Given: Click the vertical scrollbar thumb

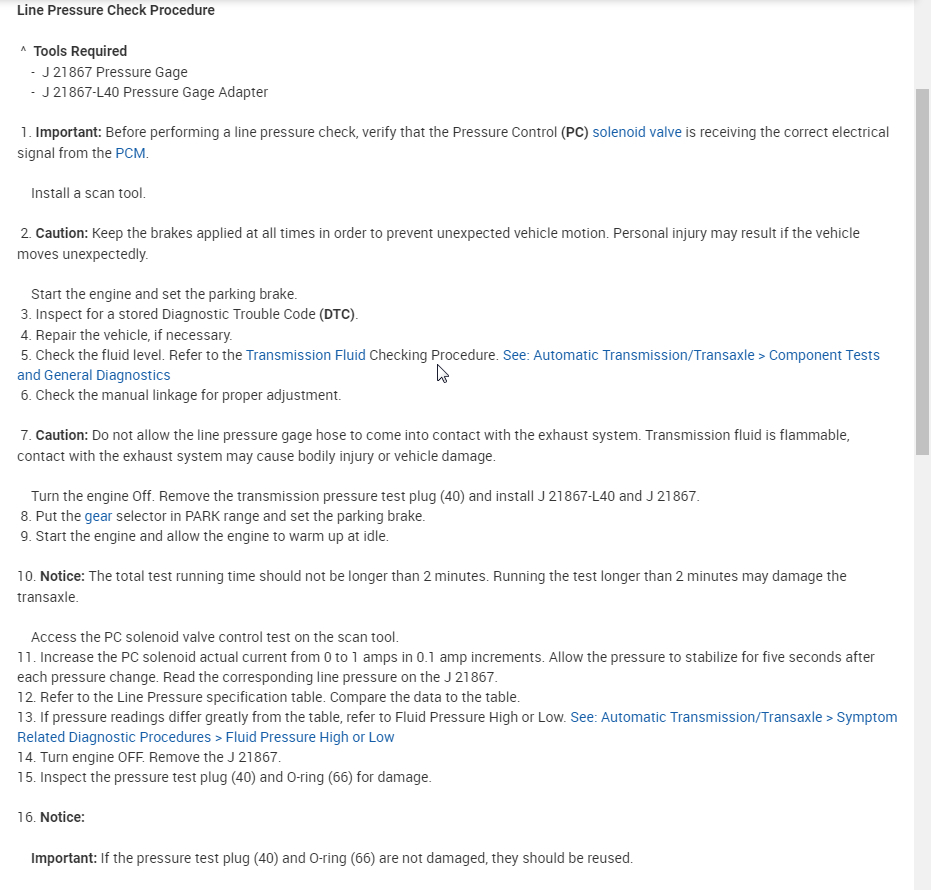Looking at the screenshot, I should [x=922, y=270].
